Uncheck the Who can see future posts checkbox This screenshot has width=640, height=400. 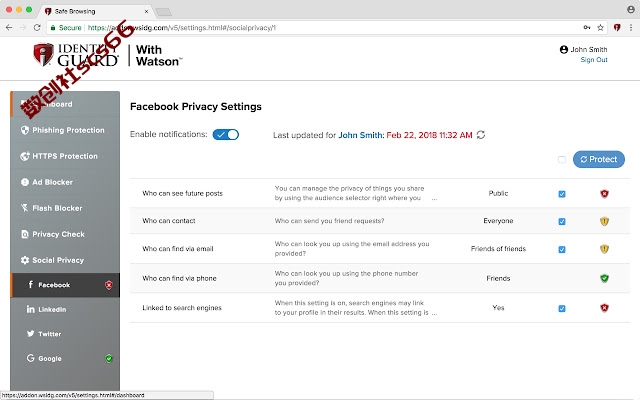tap(562, 194)
